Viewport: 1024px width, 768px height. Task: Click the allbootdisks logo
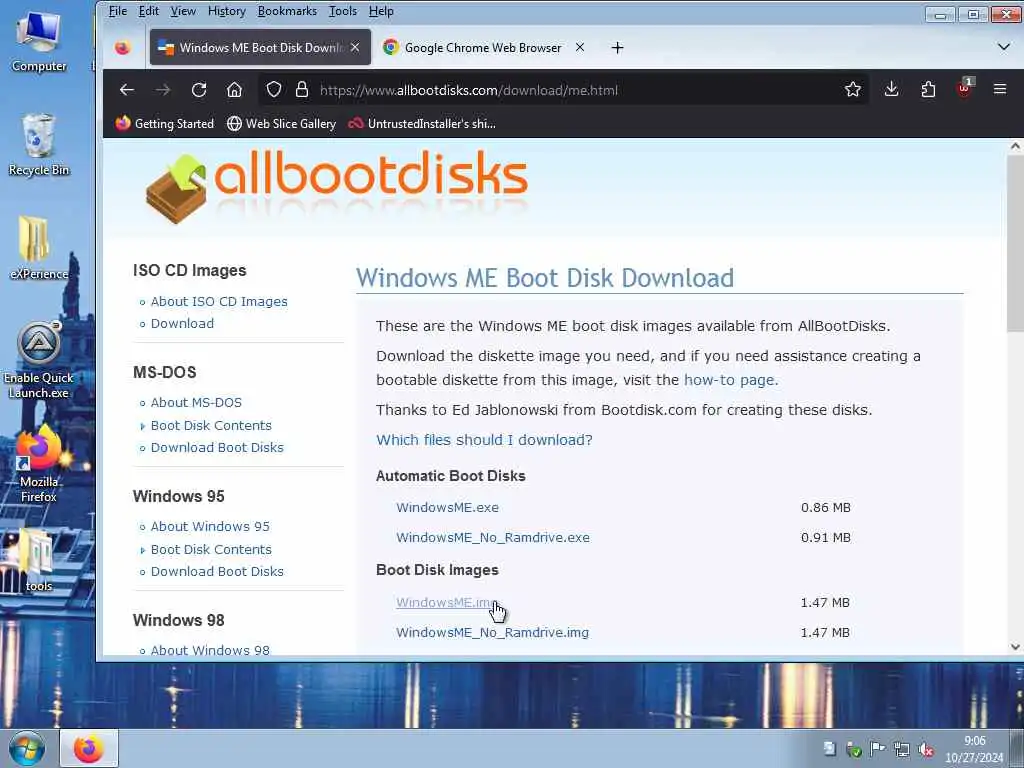(x=337, y=187)
